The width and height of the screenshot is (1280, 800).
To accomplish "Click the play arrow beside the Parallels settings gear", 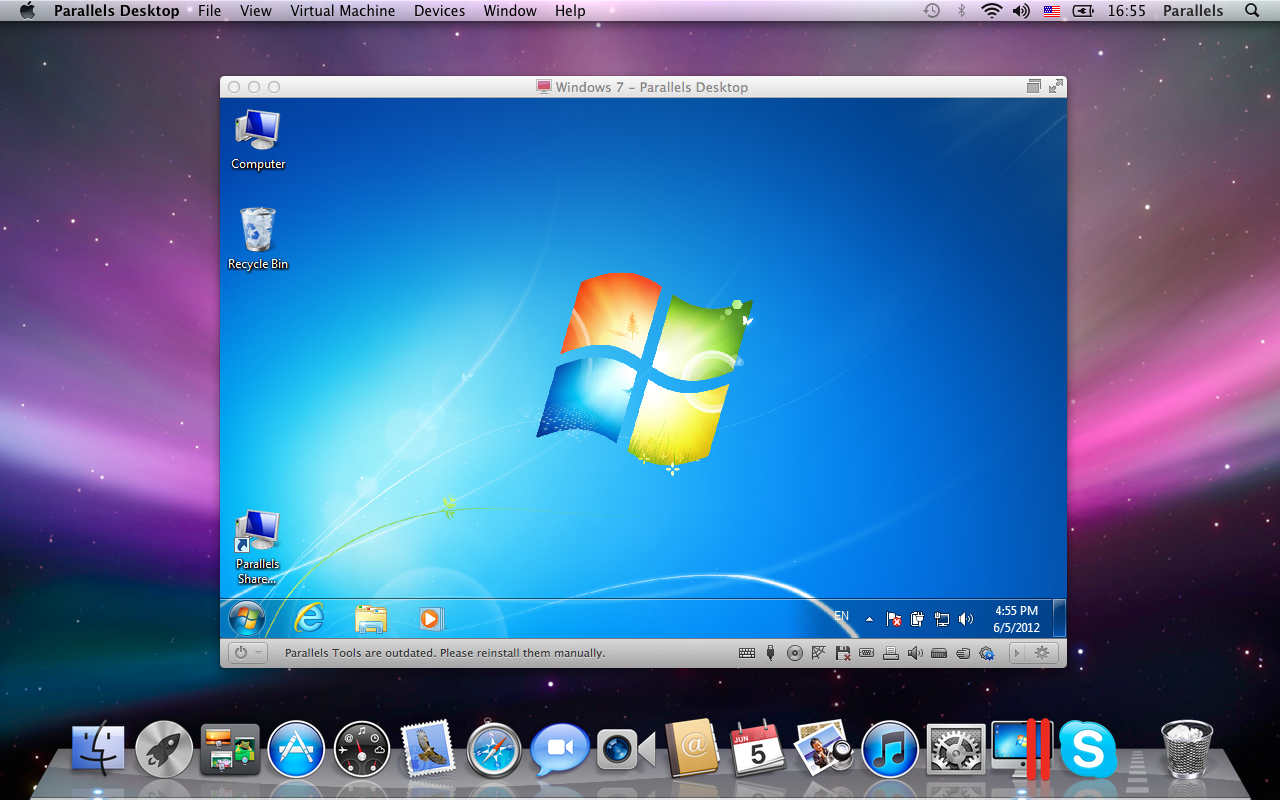I will coord(1018,653).
